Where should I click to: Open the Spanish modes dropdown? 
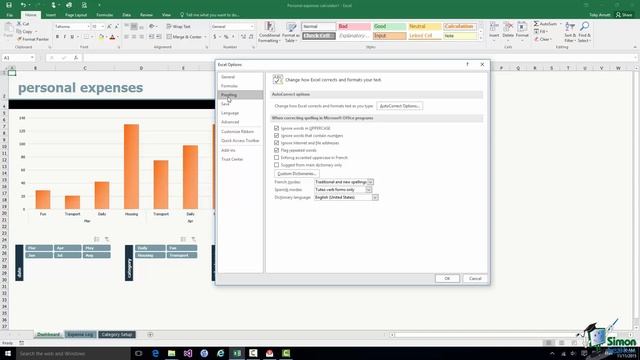(x=369, y=190)
